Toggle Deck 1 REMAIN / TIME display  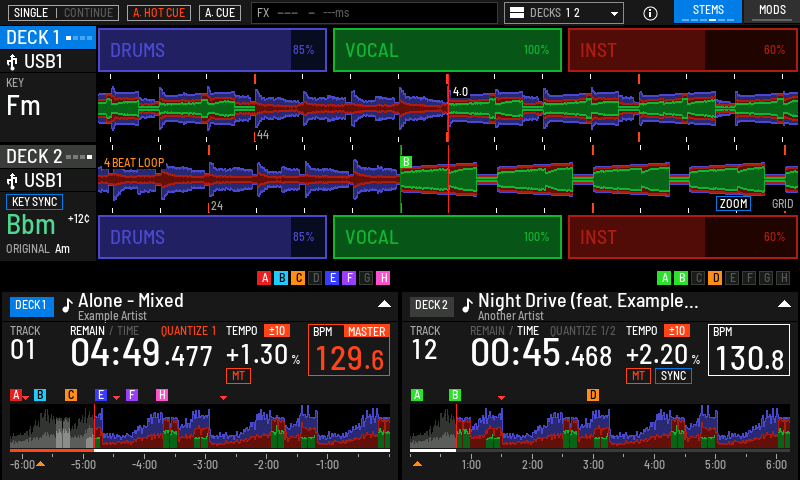coord(104,331)
